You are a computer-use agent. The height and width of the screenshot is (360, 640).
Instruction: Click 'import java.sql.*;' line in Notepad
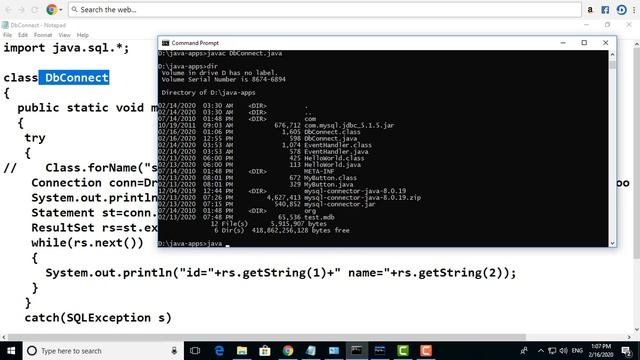(66, 48)
